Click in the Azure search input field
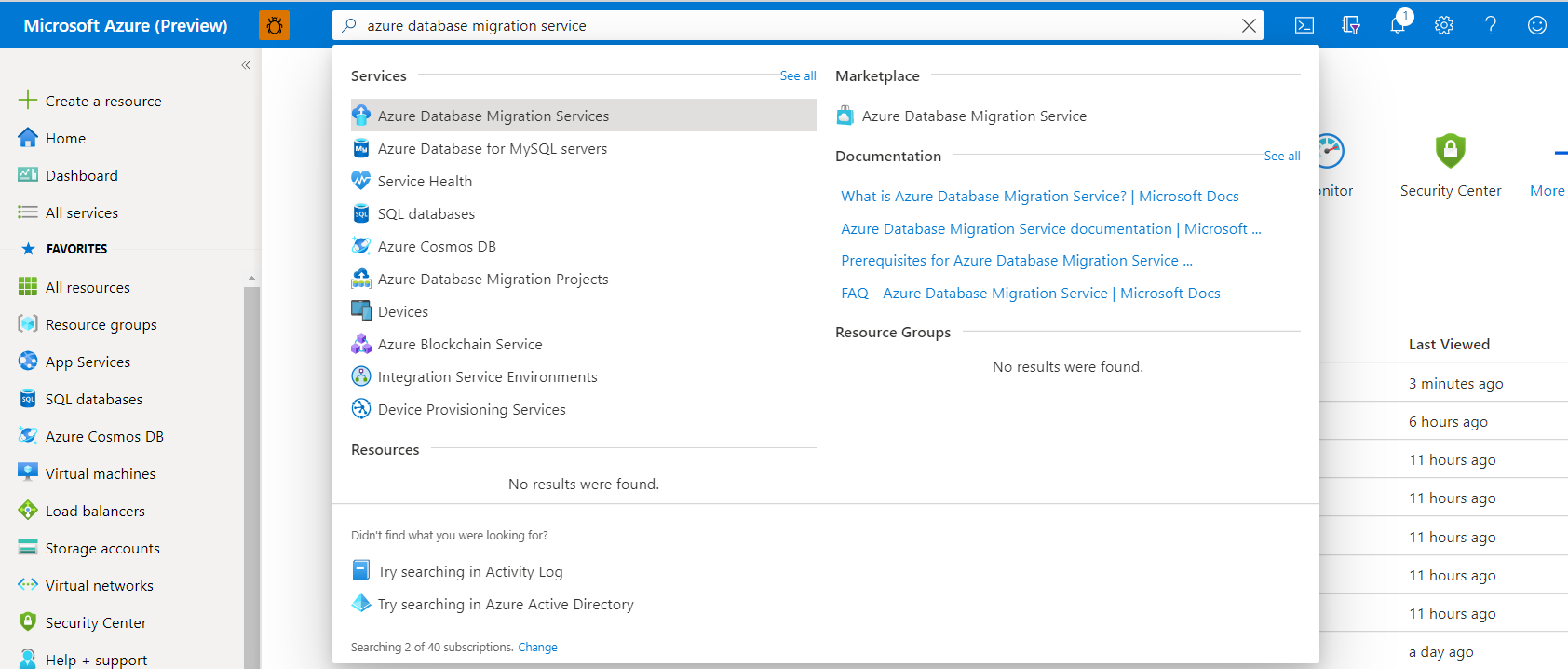This screenshot has height=669, width=1568. click(791, 26)
